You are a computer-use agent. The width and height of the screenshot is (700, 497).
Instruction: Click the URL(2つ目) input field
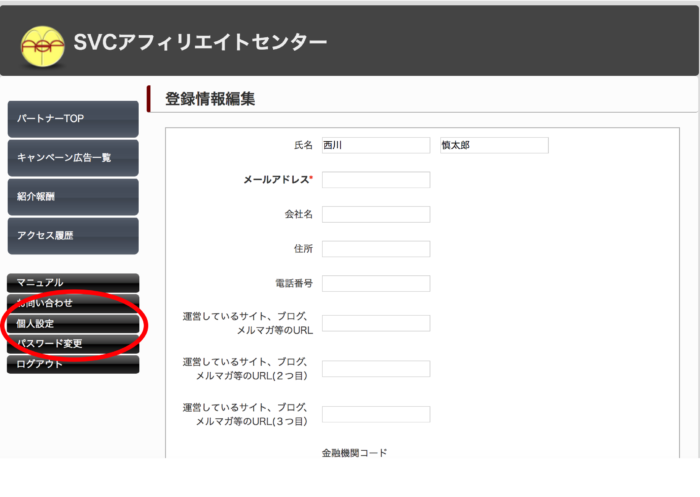376,369
